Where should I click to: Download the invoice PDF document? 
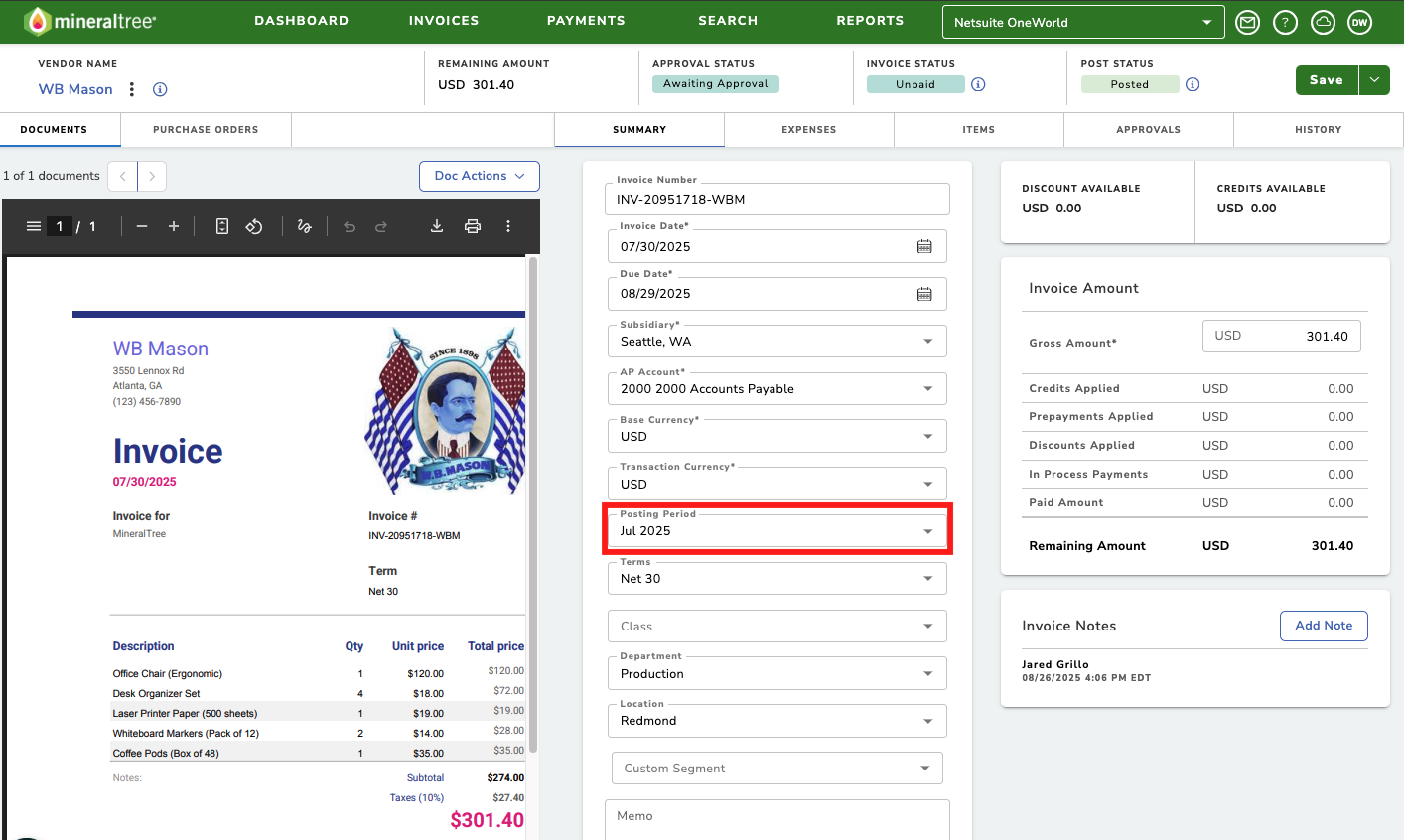click(436, 226)
